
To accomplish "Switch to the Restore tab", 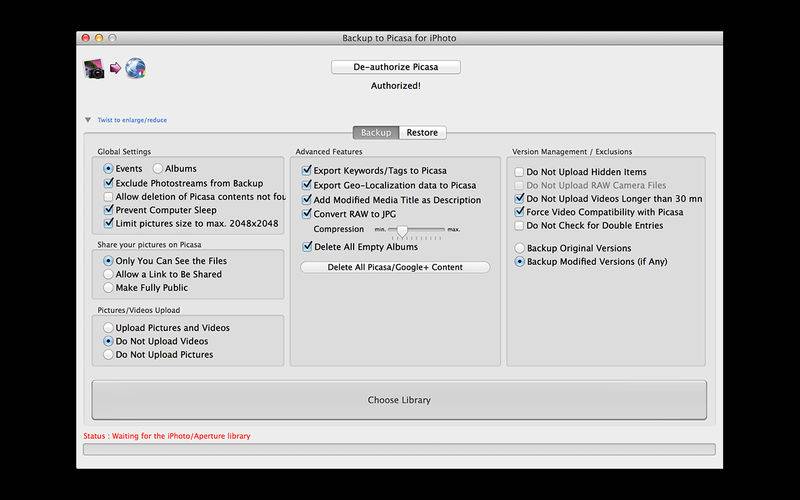I will pos(421,132).
